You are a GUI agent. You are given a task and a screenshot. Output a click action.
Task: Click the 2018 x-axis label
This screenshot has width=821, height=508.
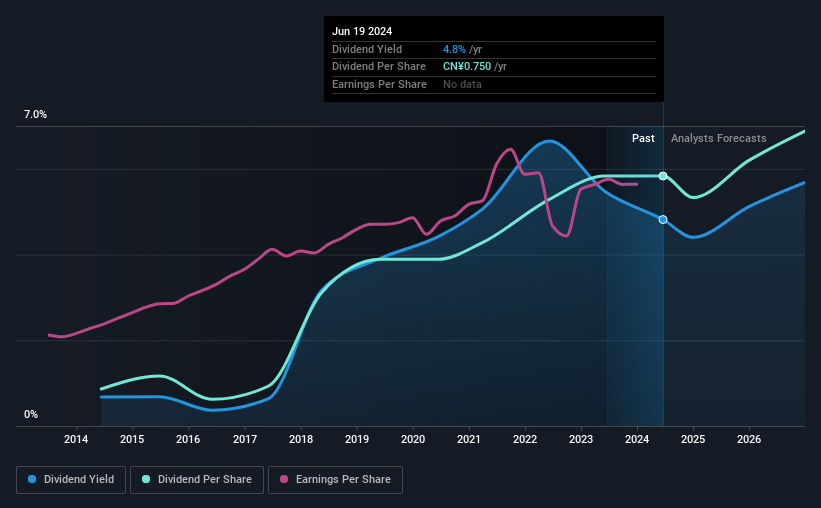(x=301, y=439)
